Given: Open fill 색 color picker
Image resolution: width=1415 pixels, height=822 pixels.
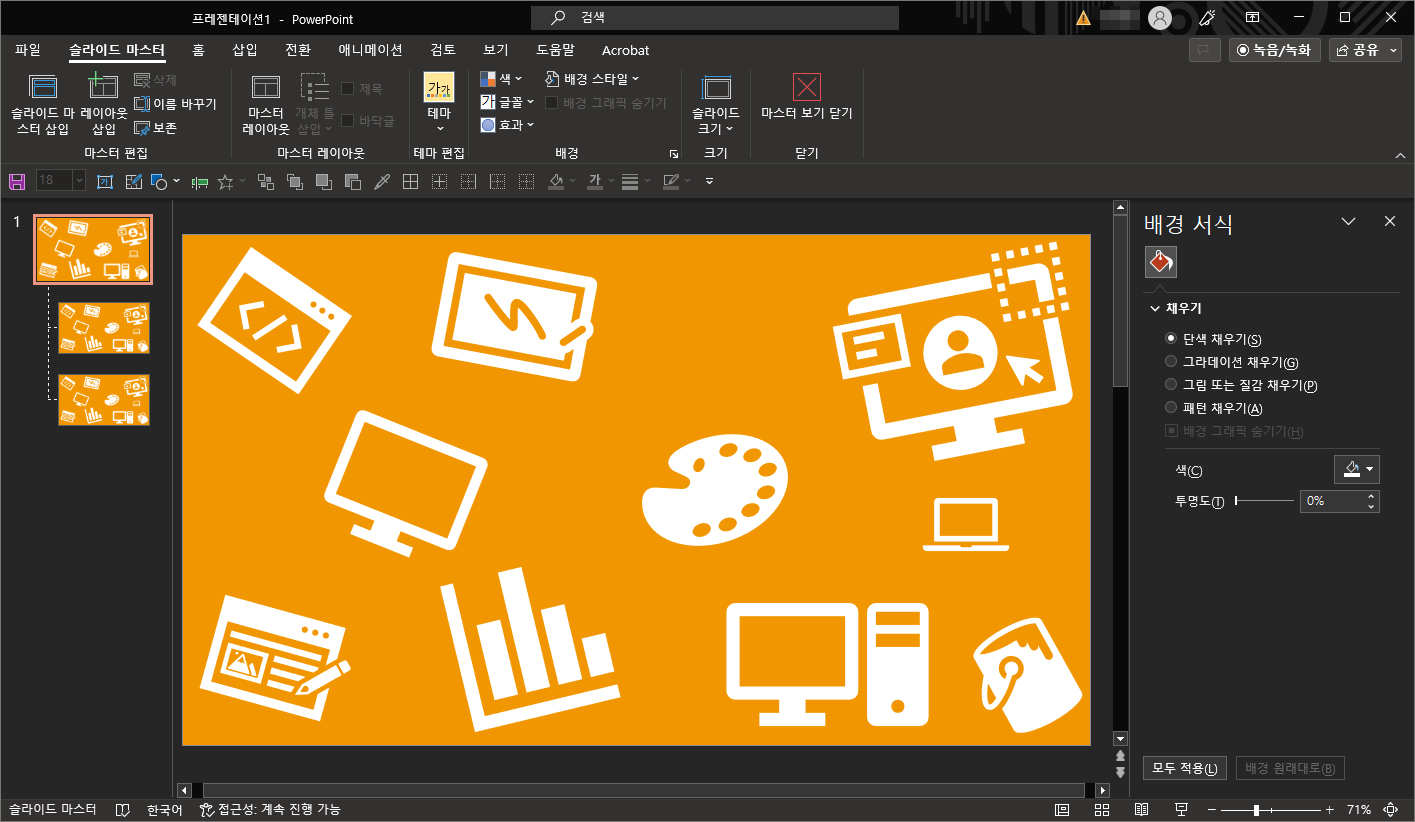Looking at the screenshot, I should point(1357,470).
